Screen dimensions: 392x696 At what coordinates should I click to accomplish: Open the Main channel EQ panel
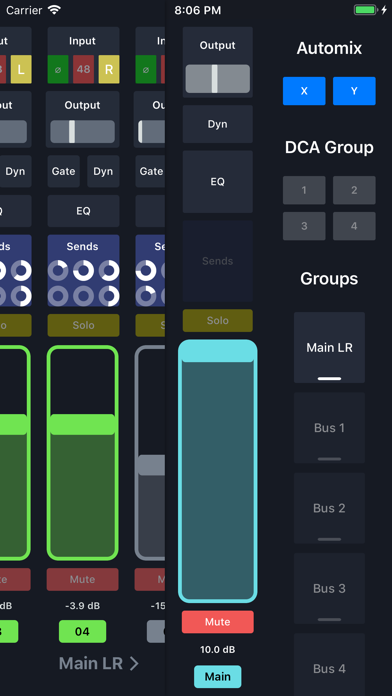coord(218,182)
